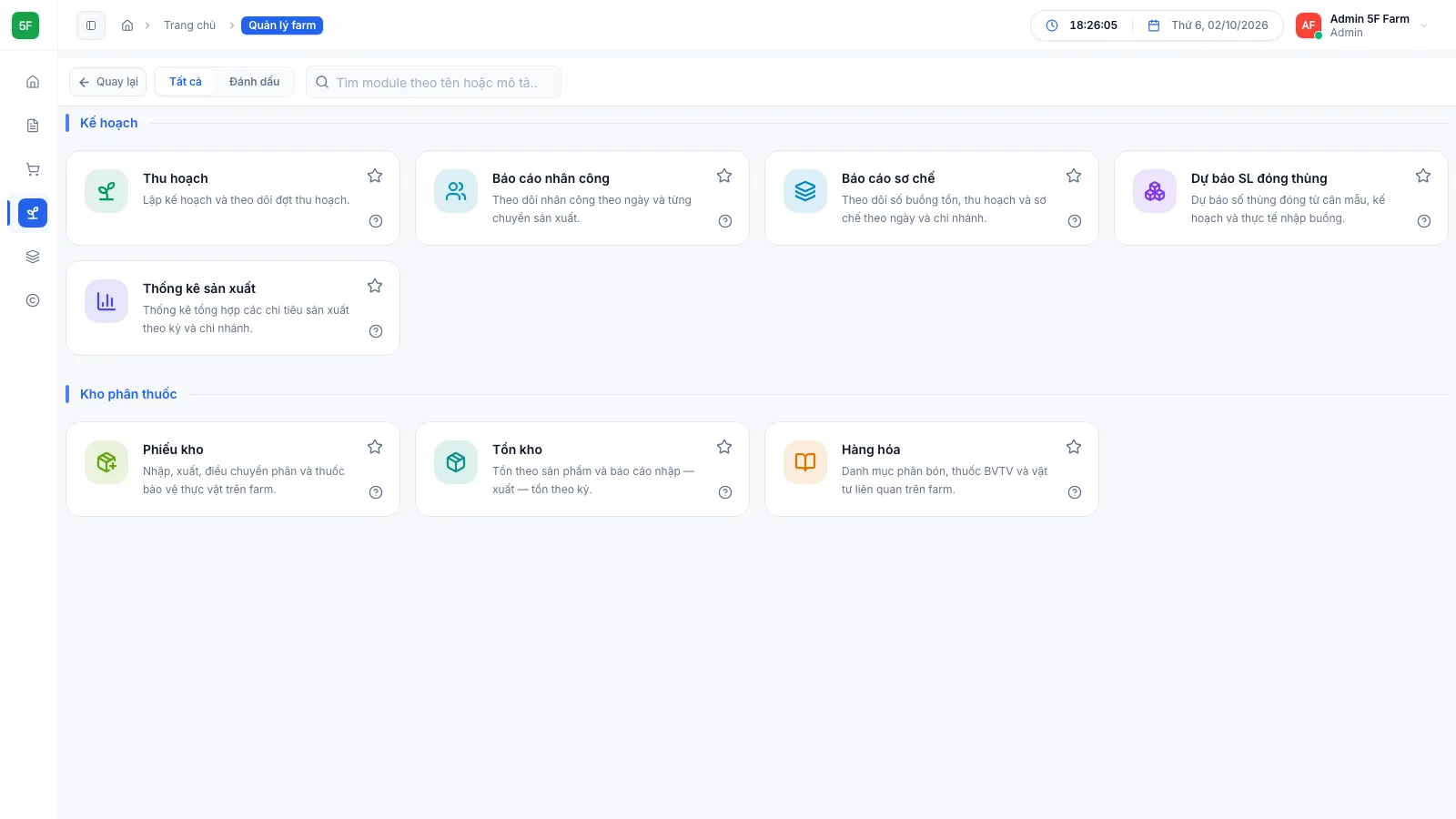Viewport: 1456px width, 819px height.
Task: Open help icon on Thu hoạch card
Action: coord(376,221)
